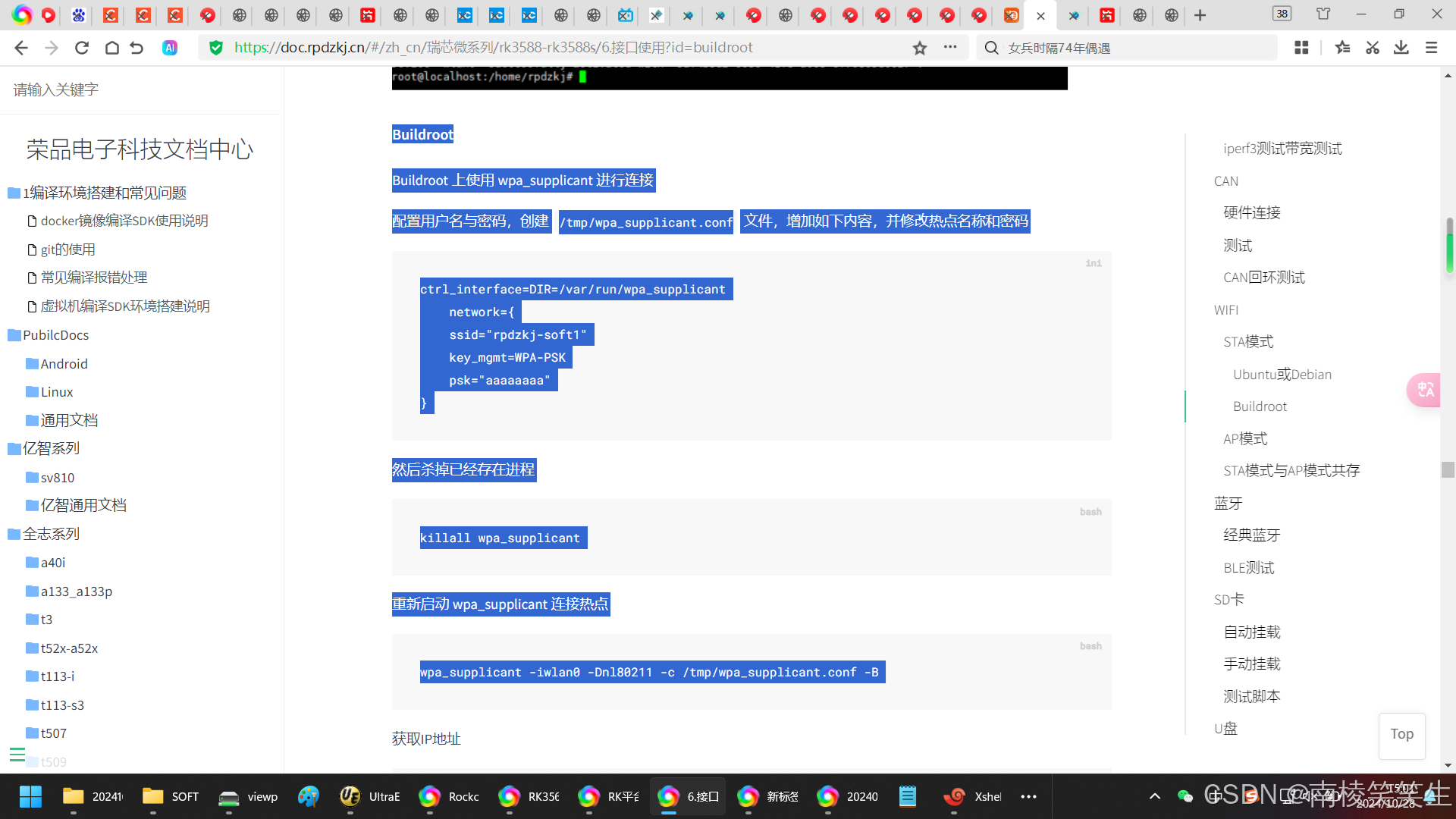
Task: Jump to AP模式 section in outline
Action: (x=1245, y=438)
